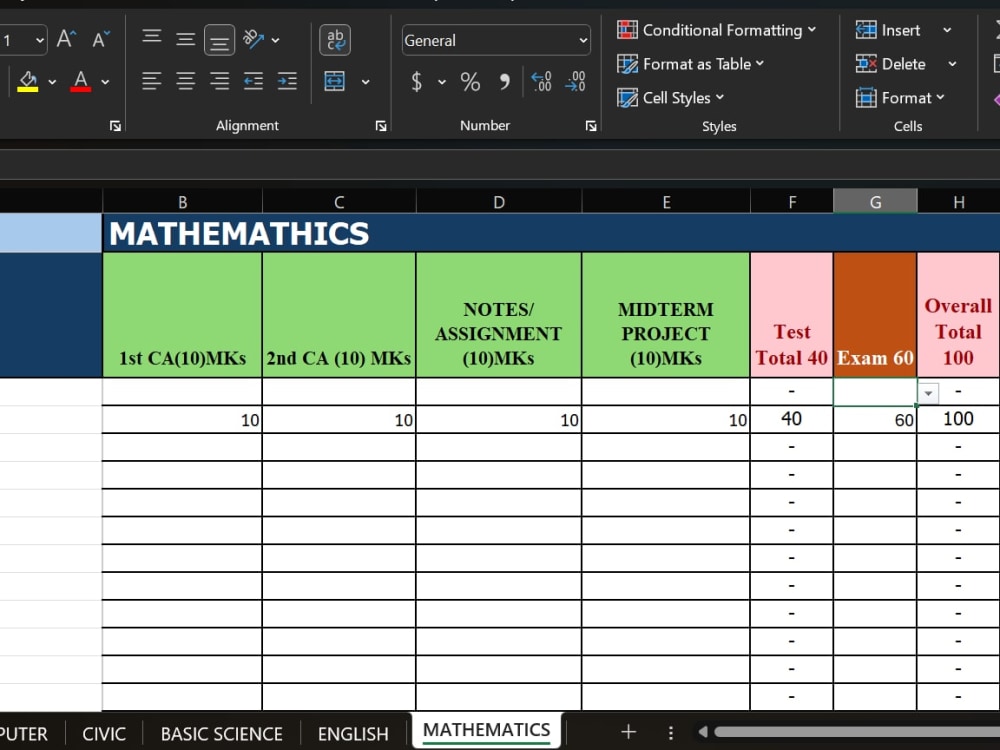The width and height of the screenshot is (1000, 750).
Task: Select column C header
Action: tap(339, 202)
